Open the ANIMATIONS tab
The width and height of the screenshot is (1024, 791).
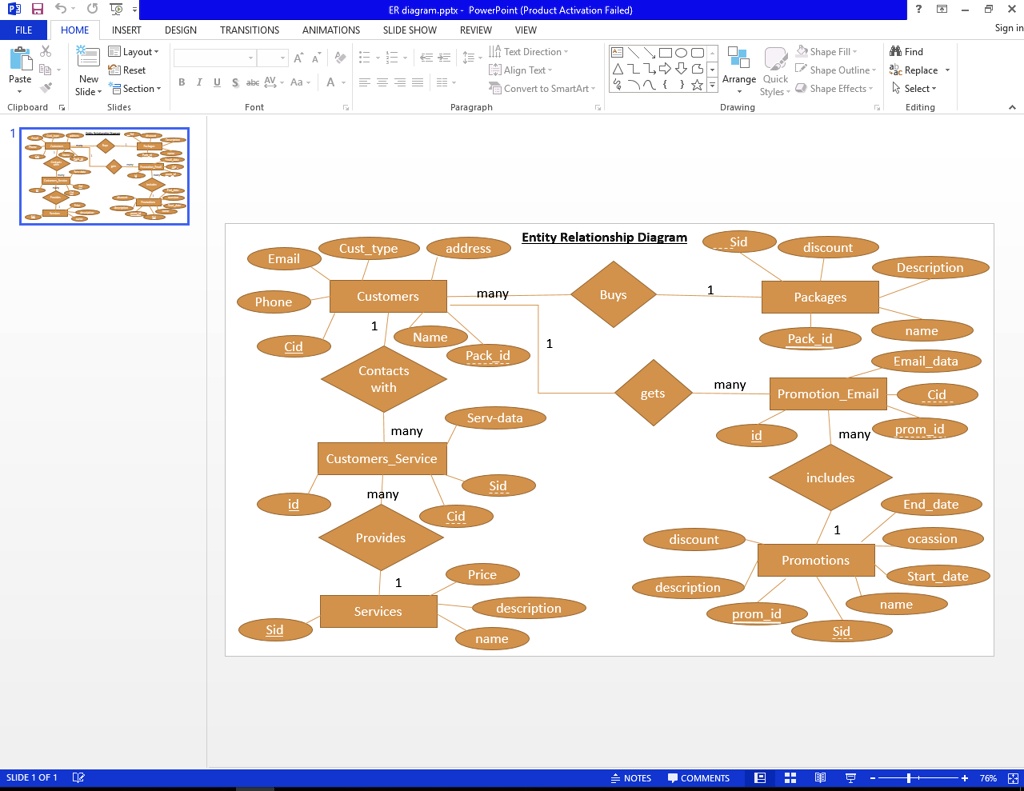click(330, 30)
